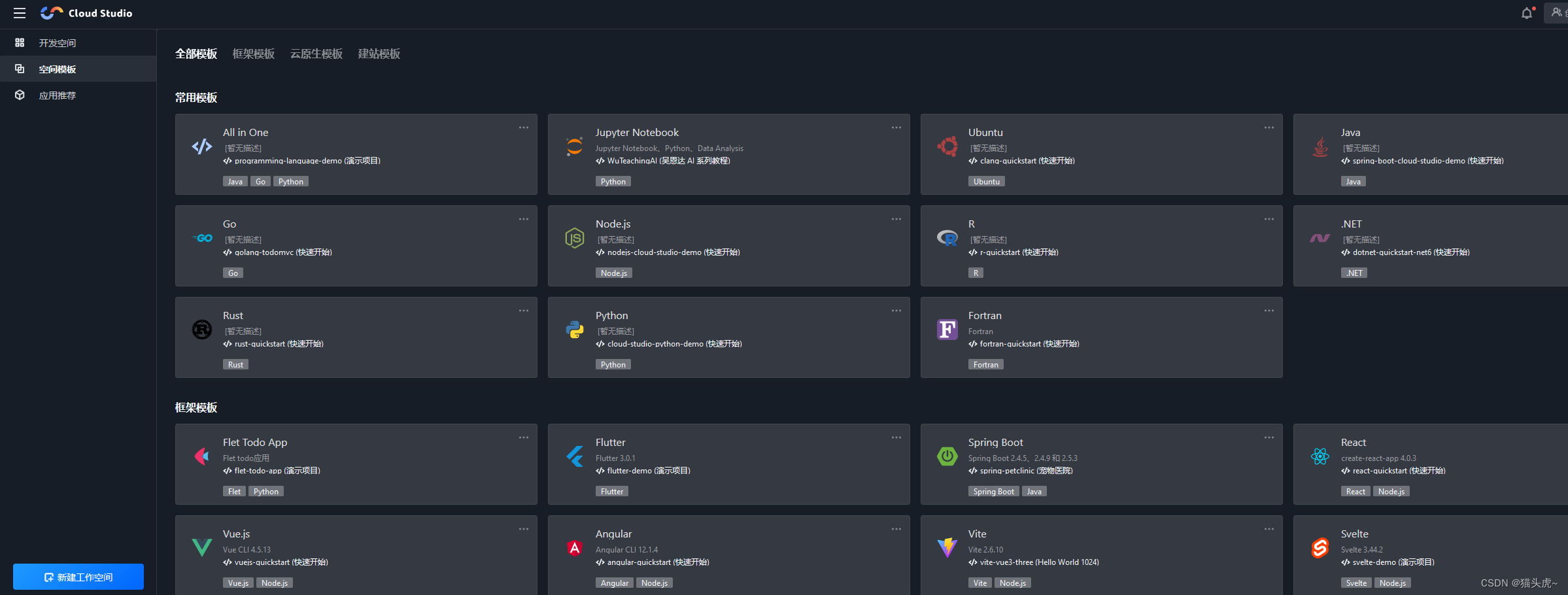
Task: Open more options on Node.js card
Action: 896,219
